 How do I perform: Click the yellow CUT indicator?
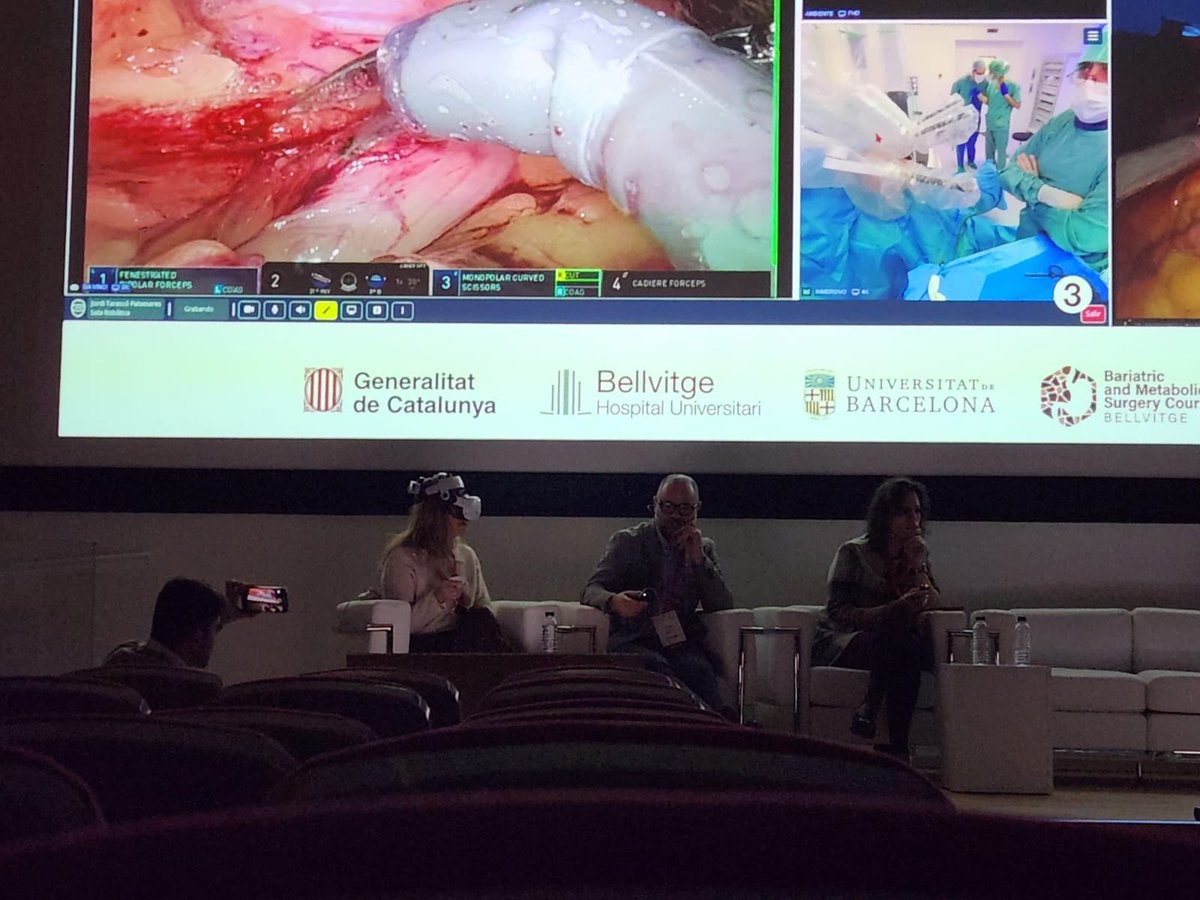pos(578,275)
